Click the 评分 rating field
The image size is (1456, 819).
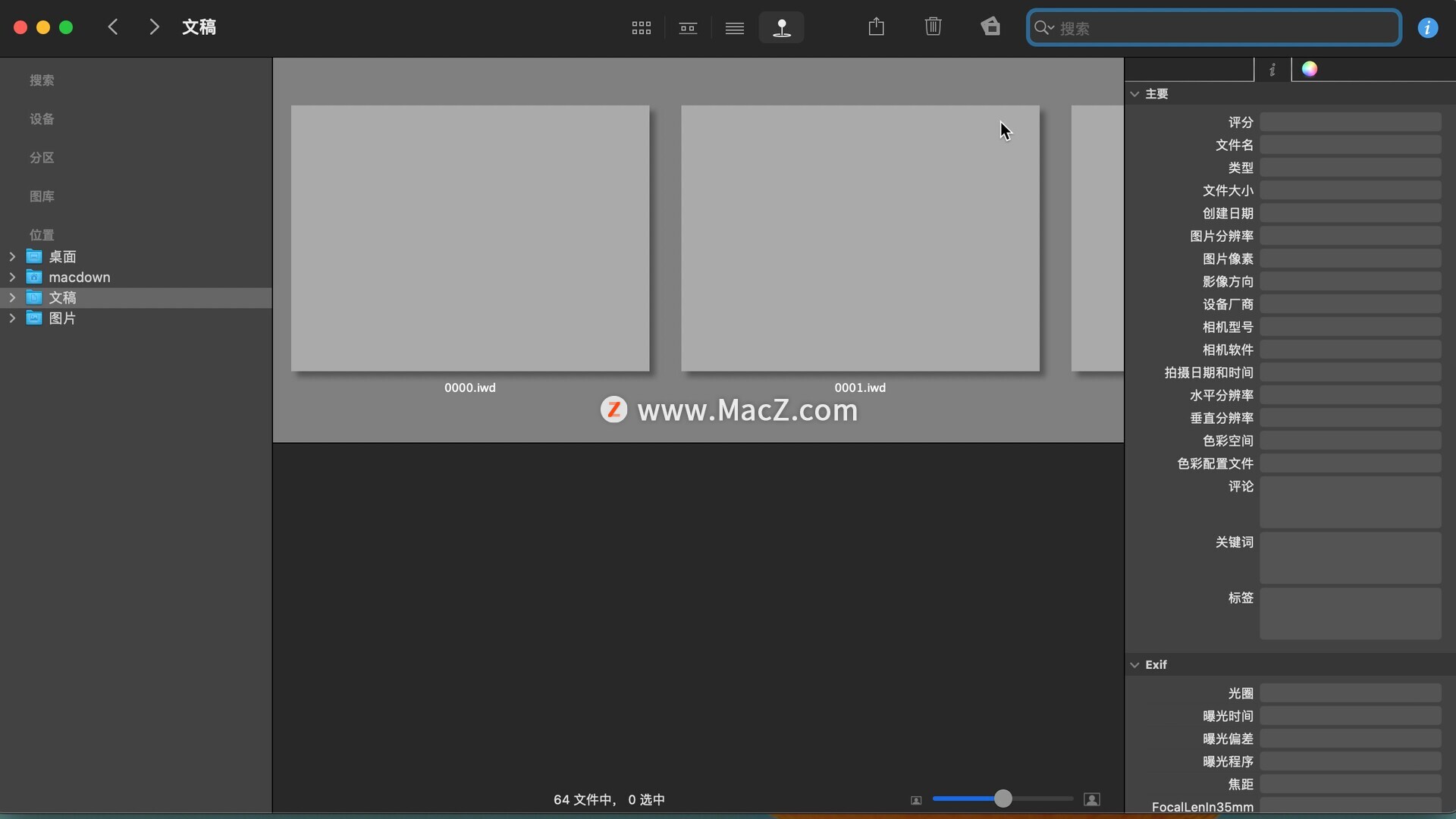(x=1350, y=122)
